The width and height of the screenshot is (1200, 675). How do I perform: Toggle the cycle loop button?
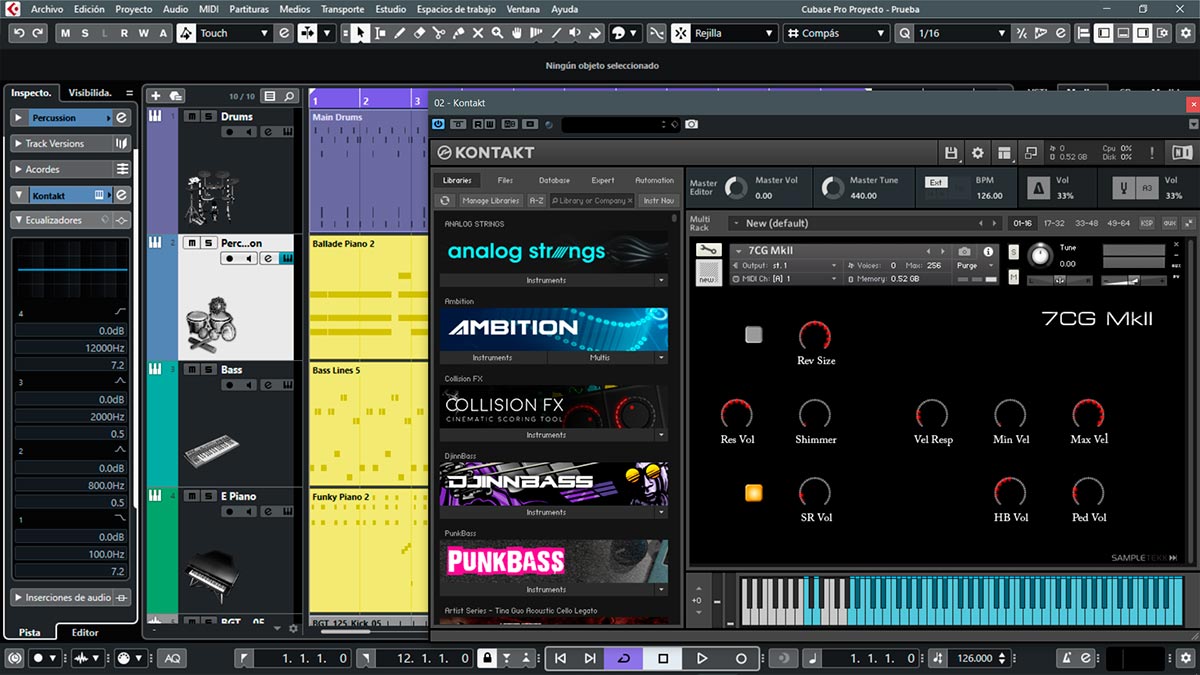[x=624, y=658]
